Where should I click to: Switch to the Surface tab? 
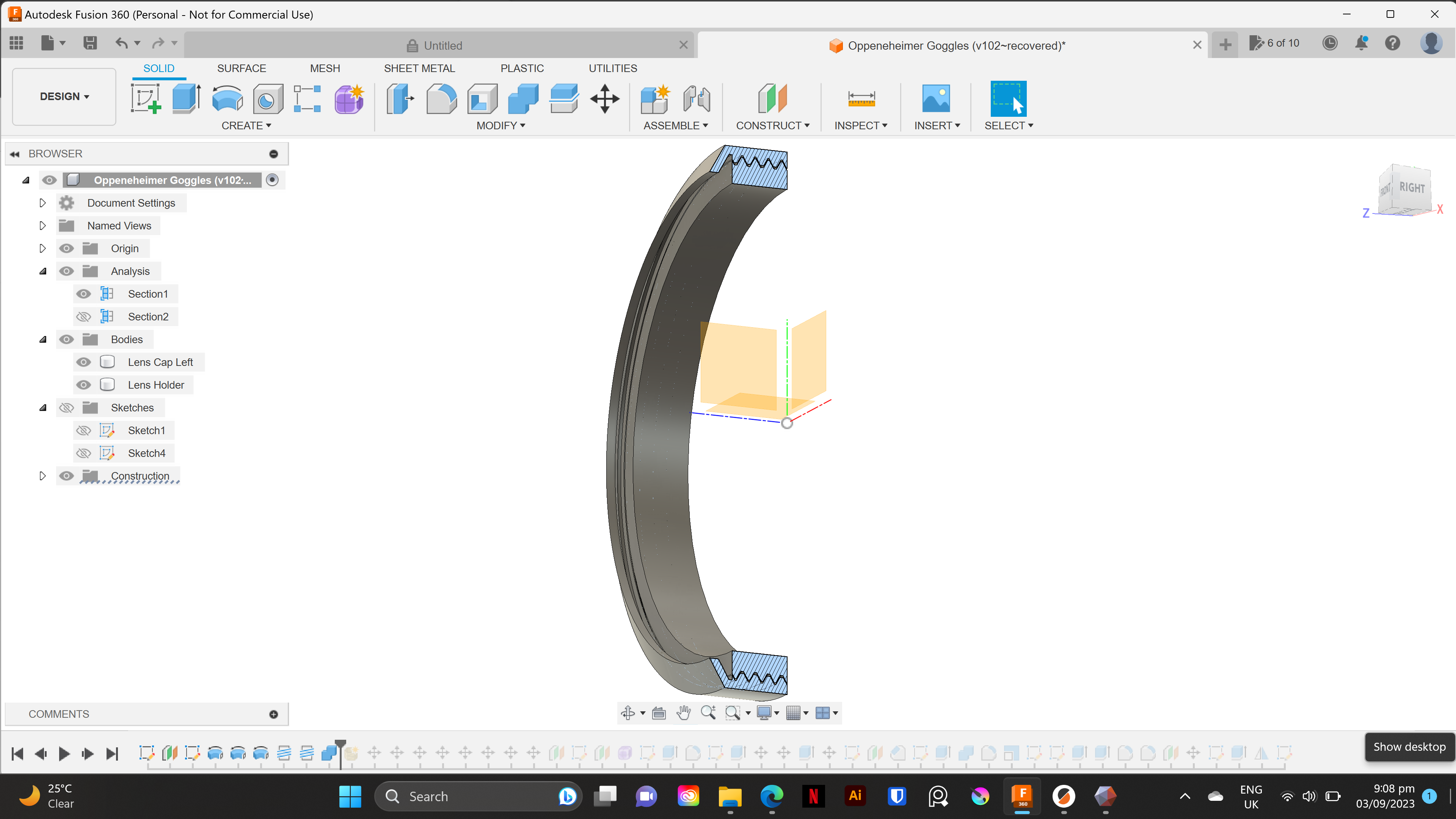coord(241,67)
